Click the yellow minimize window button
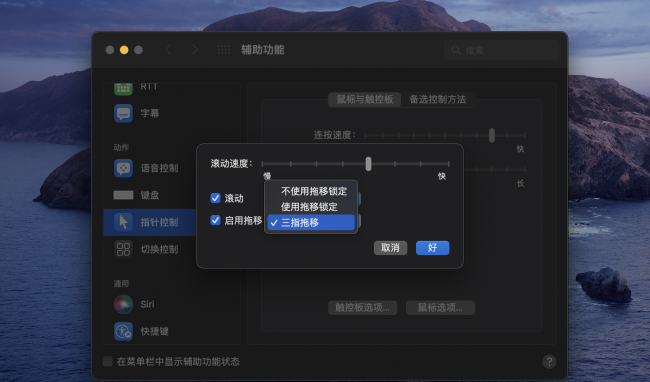This screenshot has width=650, height=382. (x=124, y=50)
